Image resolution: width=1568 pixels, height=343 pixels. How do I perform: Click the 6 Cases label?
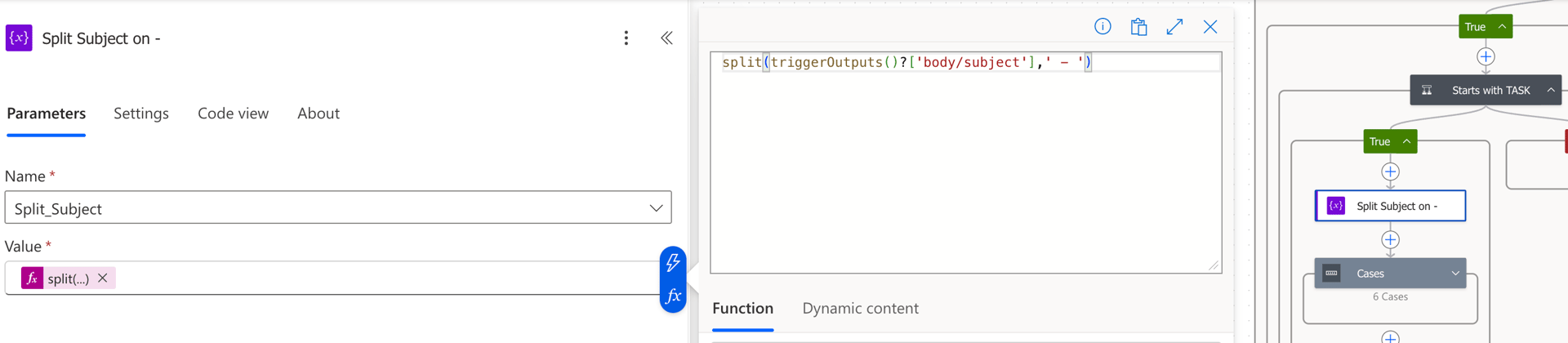pos(1390,297)
